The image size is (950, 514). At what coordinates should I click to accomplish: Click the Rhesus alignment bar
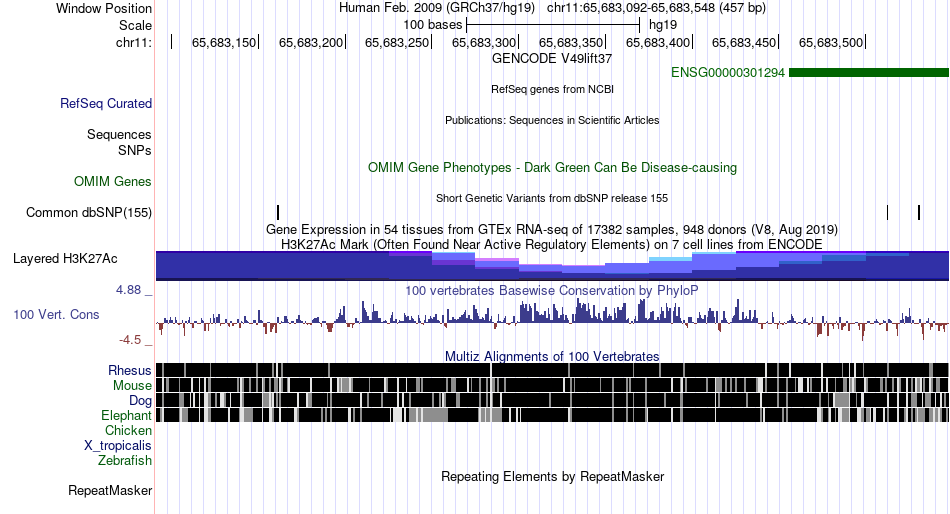click(552, 370)
